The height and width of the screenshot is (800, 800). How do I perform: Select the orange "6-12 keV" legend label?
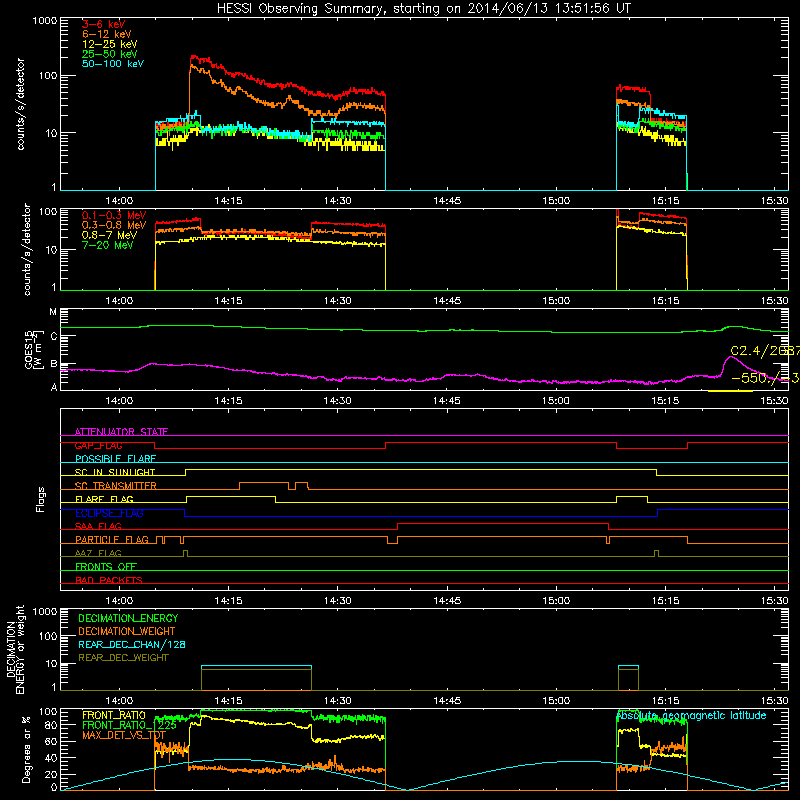coord(107,34)
